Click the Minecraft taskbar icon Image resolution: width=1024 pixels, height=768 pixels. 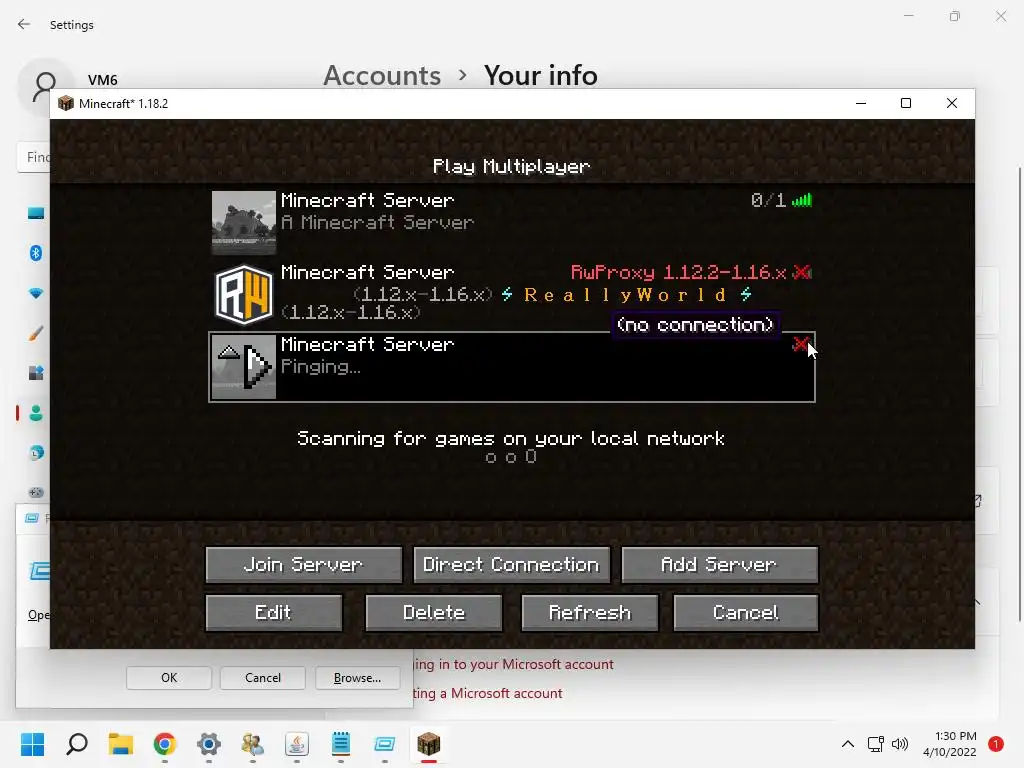pyautogui.click(x=428, y=744)
